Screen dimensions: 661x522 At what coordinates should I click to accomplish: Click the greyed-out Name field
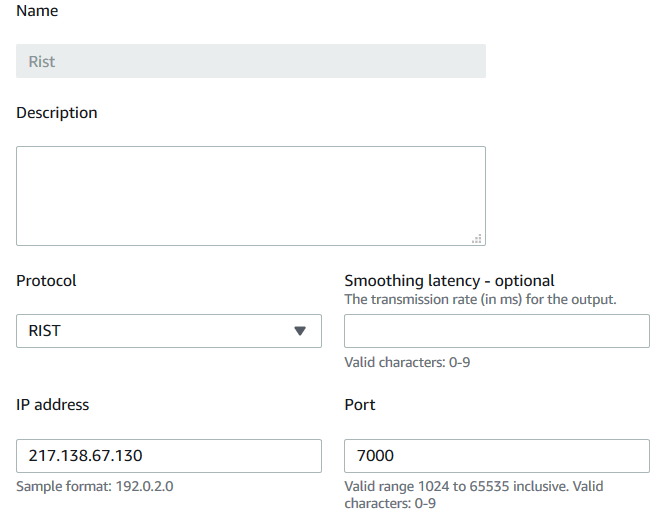click(x=251, y=61)
